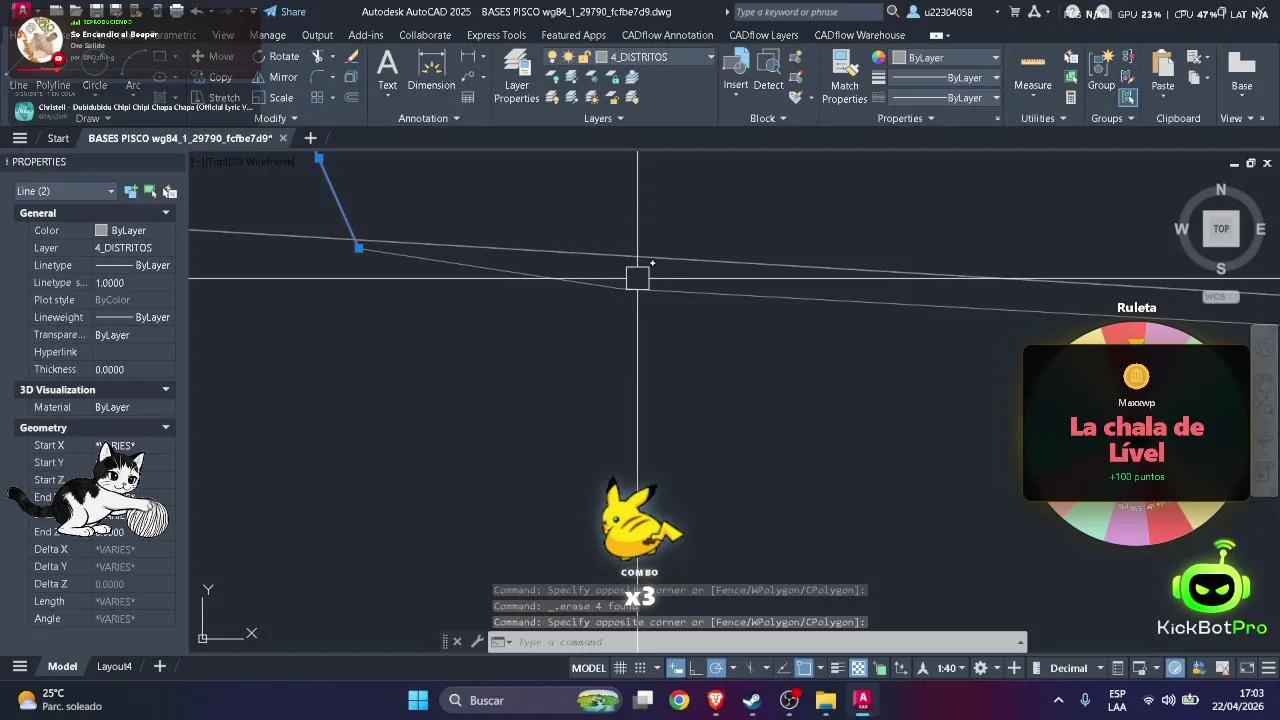The image size is (1280, 720).
Task: Expand the Layers panel dropdown
Action: tap(604, 118)
